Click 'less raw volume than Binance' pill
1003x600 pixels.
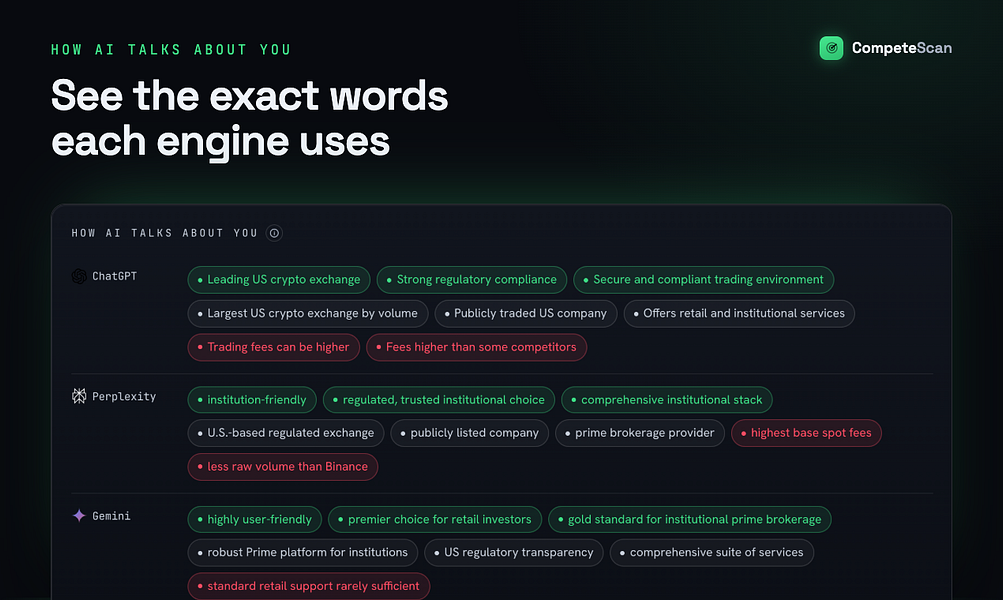[283, 467]
